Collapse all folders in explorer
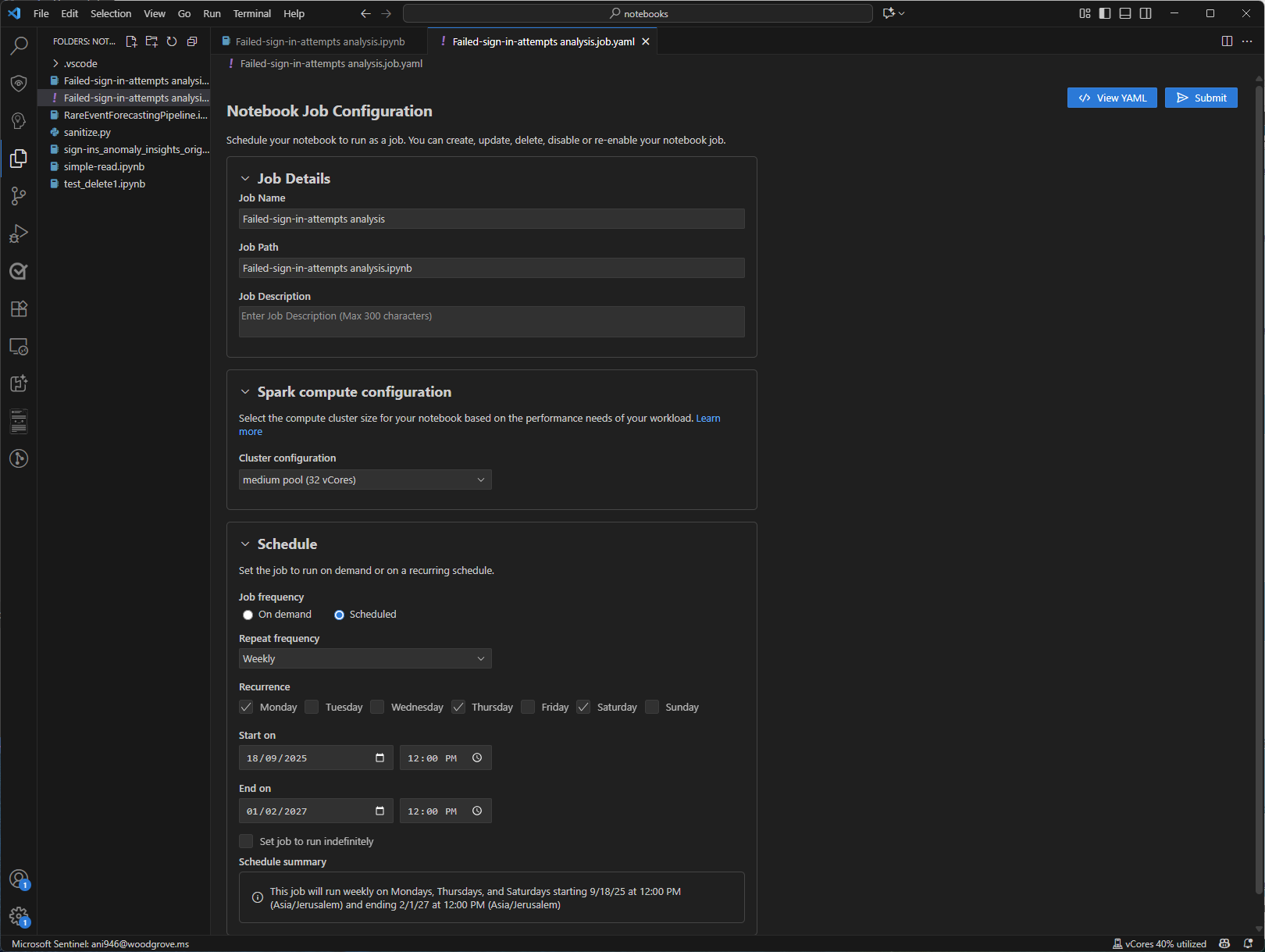 click(192, 41)
